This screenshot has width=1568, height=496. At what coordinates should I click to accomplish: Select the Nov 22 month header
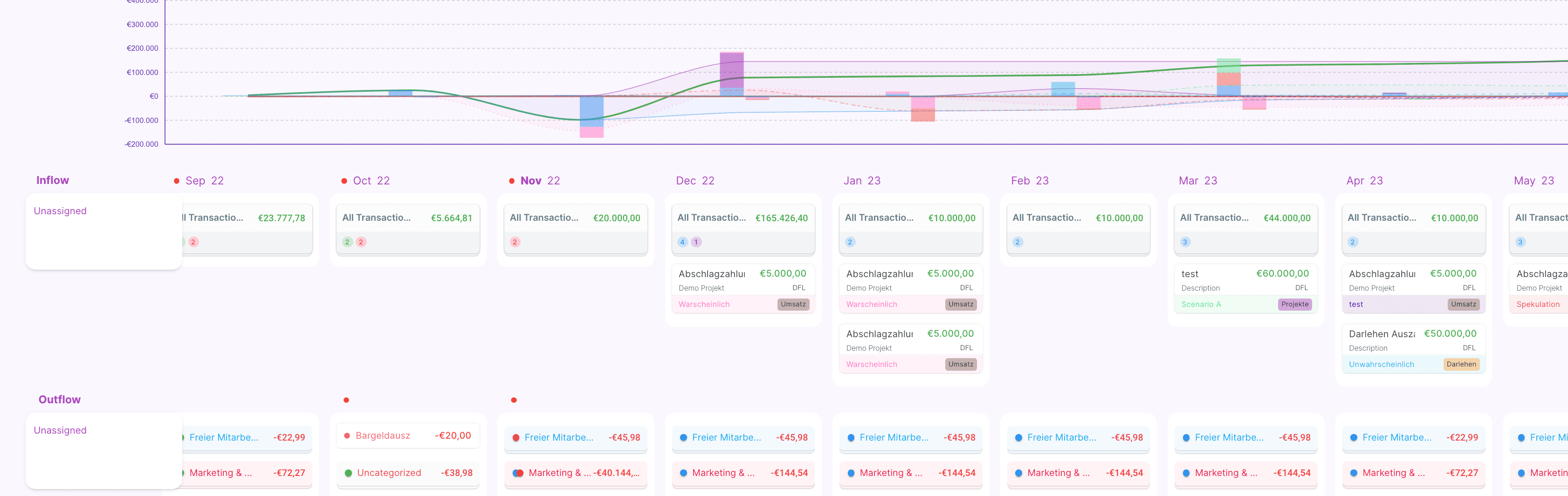[539, 181]
